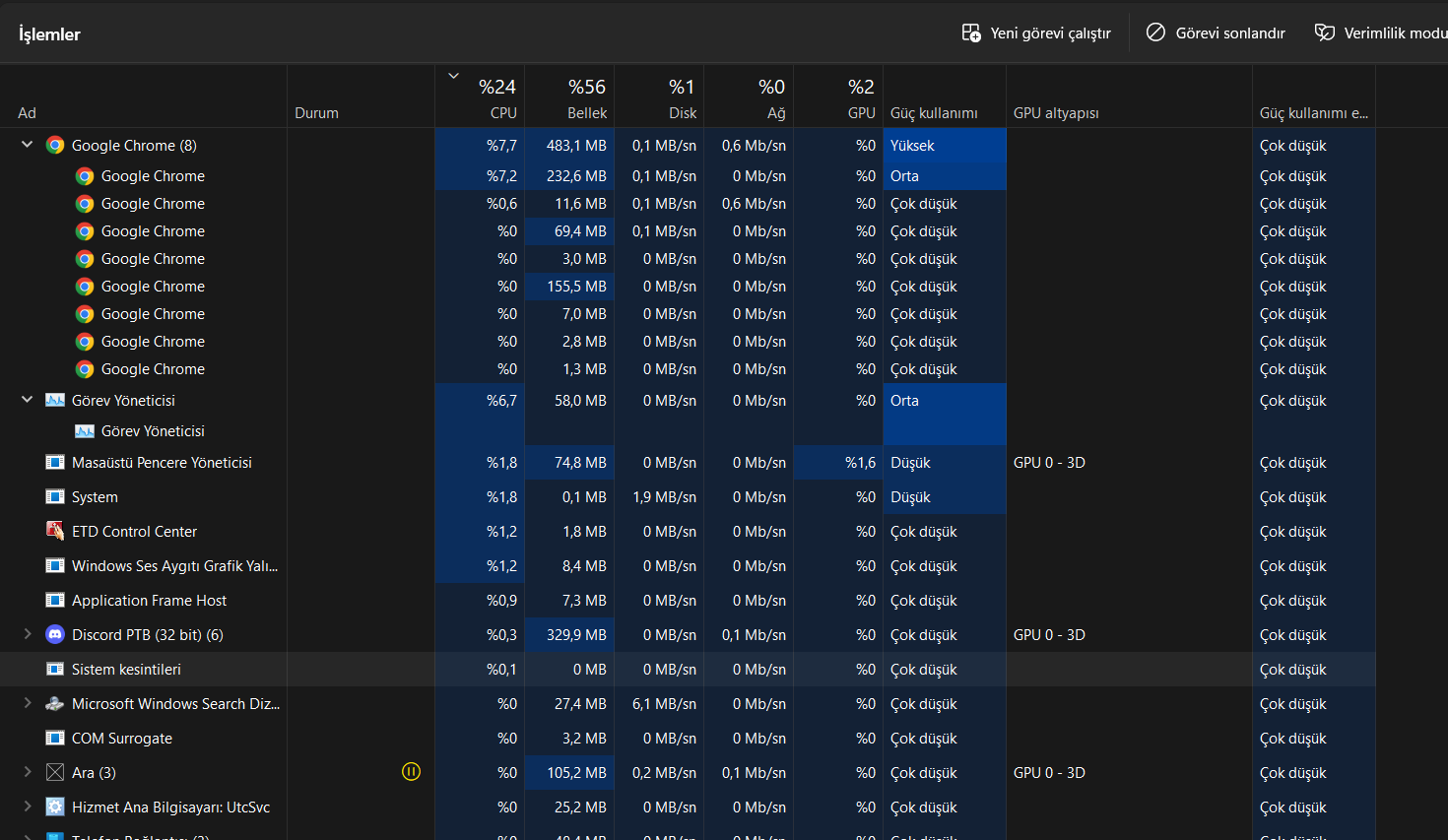
Task: Click the 1,9 MB/sn disk cell
Action: point(659,497)
